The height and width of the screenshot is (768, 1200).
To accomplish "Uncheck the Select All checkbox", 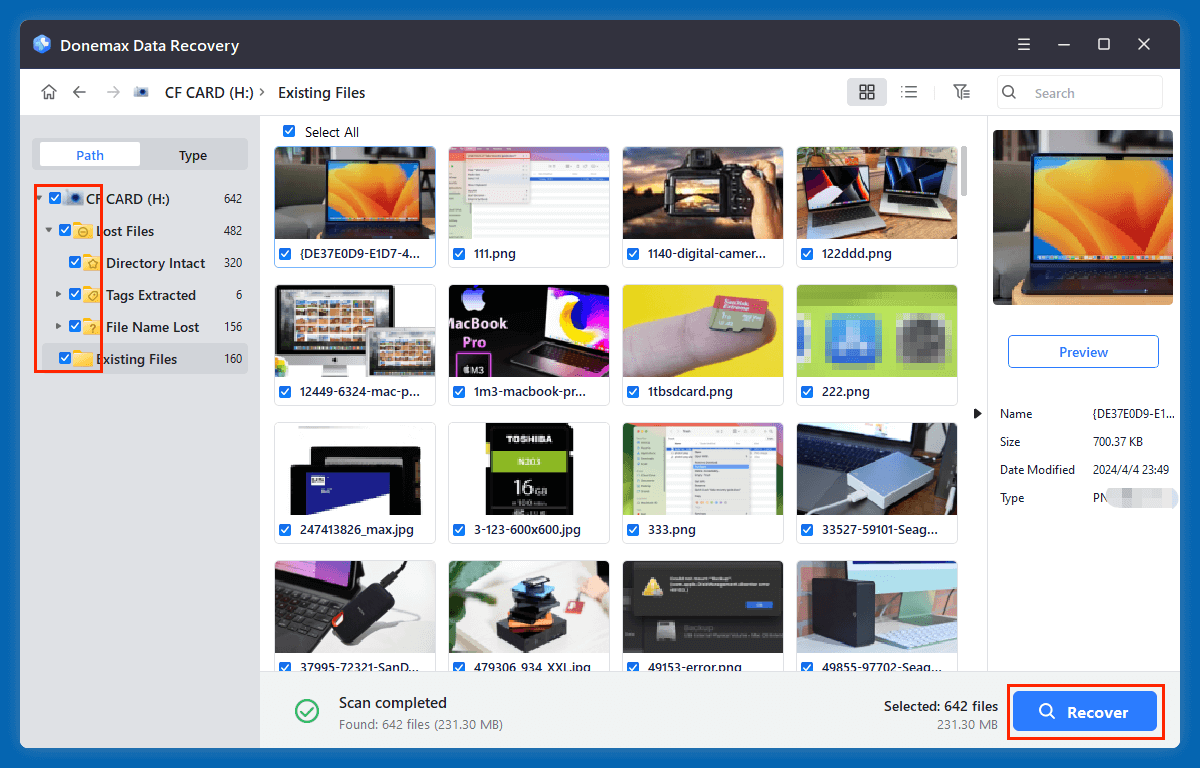I will [289, 132].
